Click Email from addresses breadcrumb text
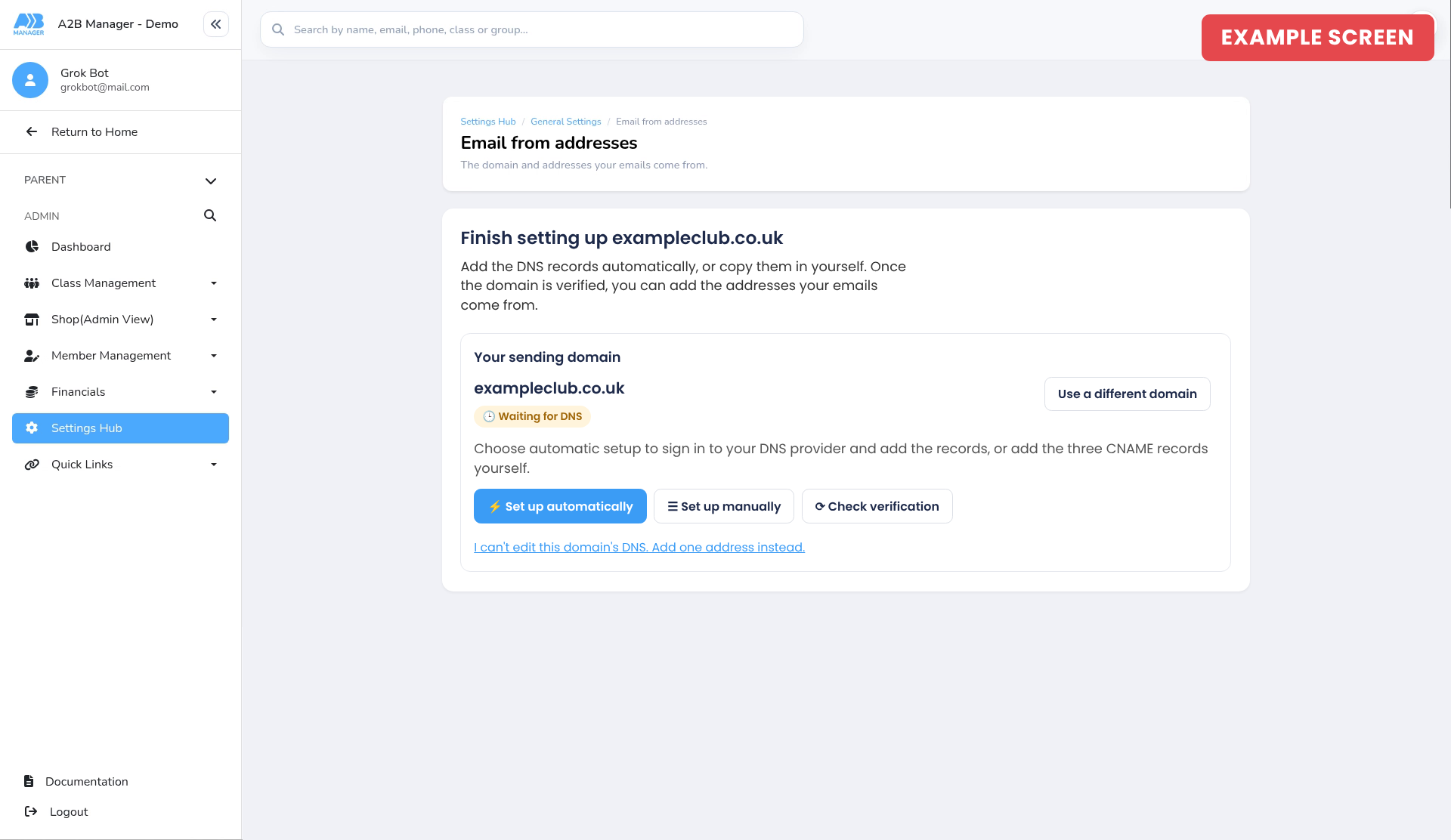Viewport: 1451px width, 840px height. tap(661, 122)
